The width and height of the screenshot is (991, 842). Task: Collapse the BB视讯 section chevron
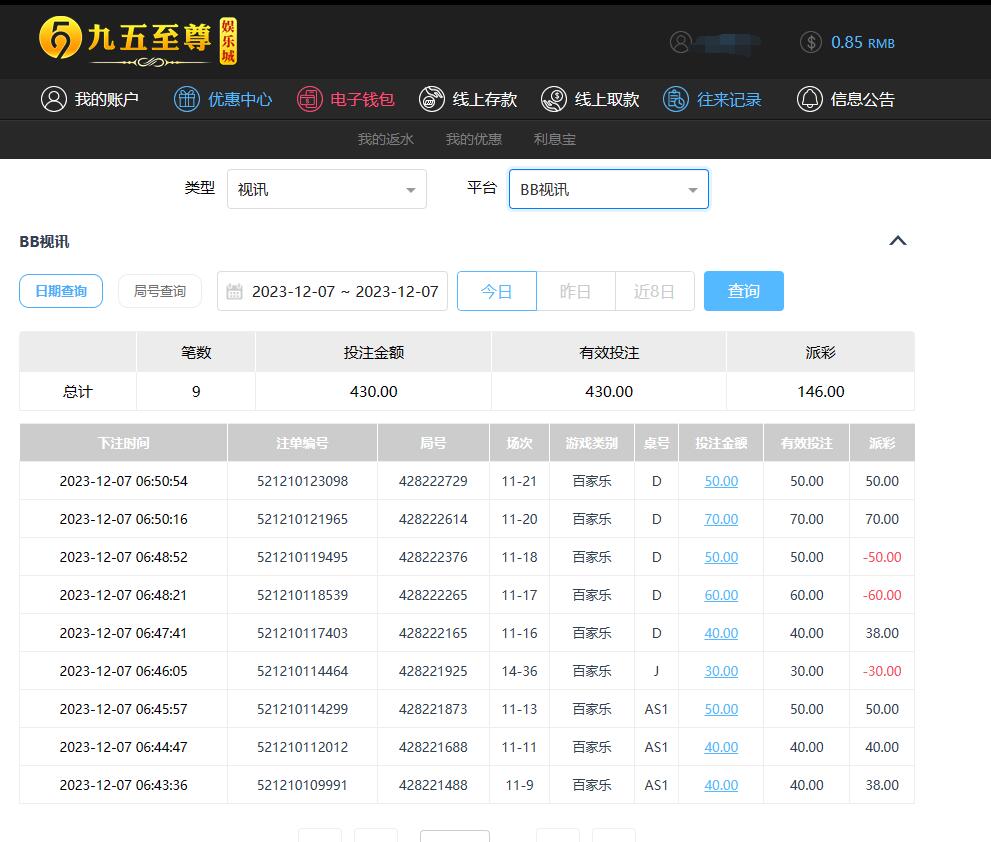897,241
